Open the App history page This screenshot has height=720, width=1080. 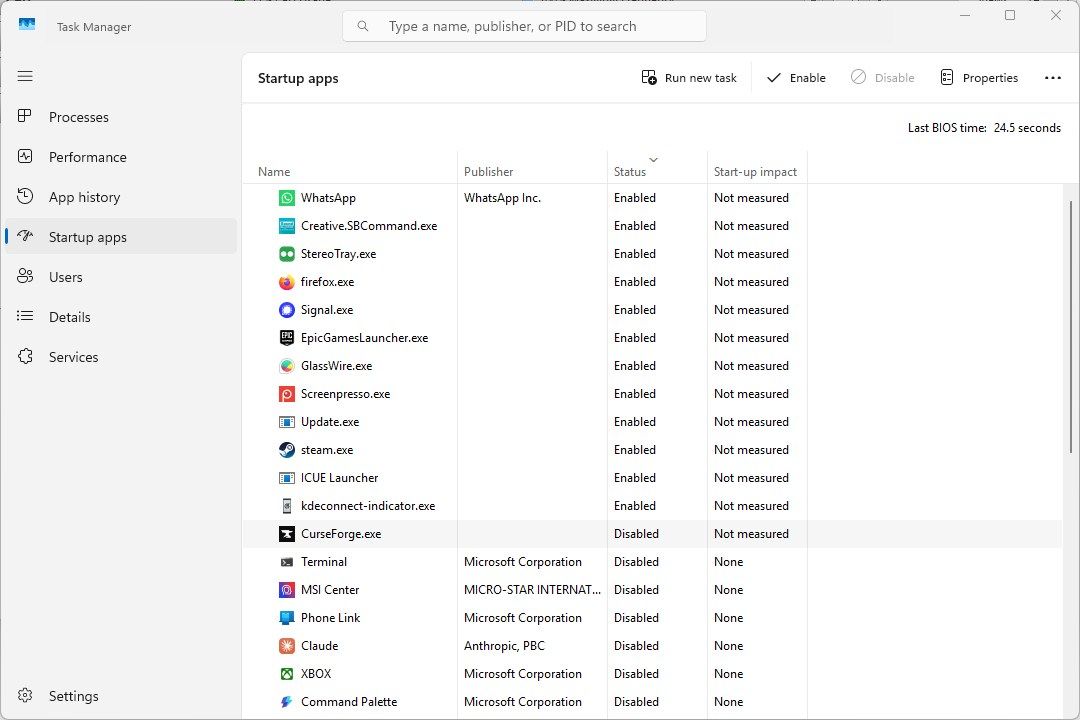[x=121, y=197]
